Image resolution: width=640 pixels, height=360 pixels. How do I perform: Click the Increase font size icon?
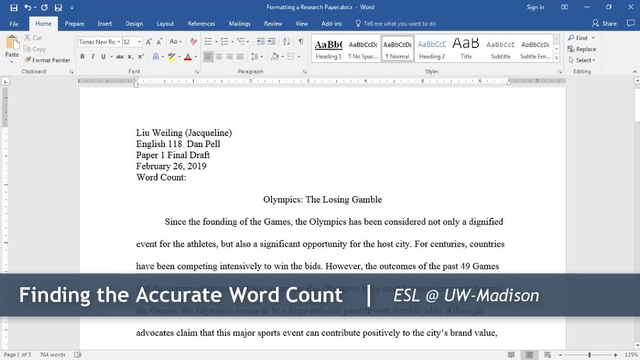[x=149, y=42]
